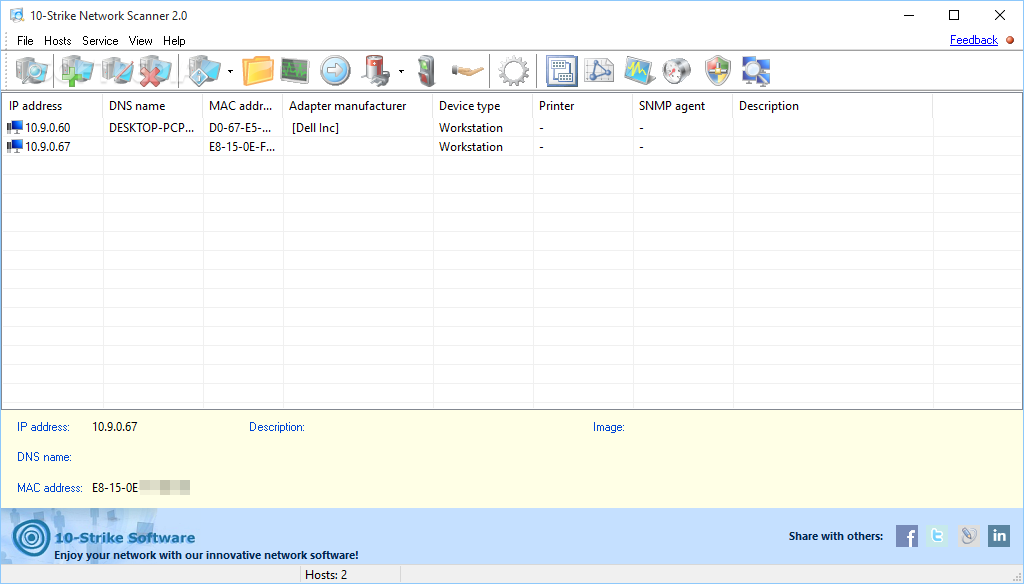Sort by Printer column header

pos(583,106)
